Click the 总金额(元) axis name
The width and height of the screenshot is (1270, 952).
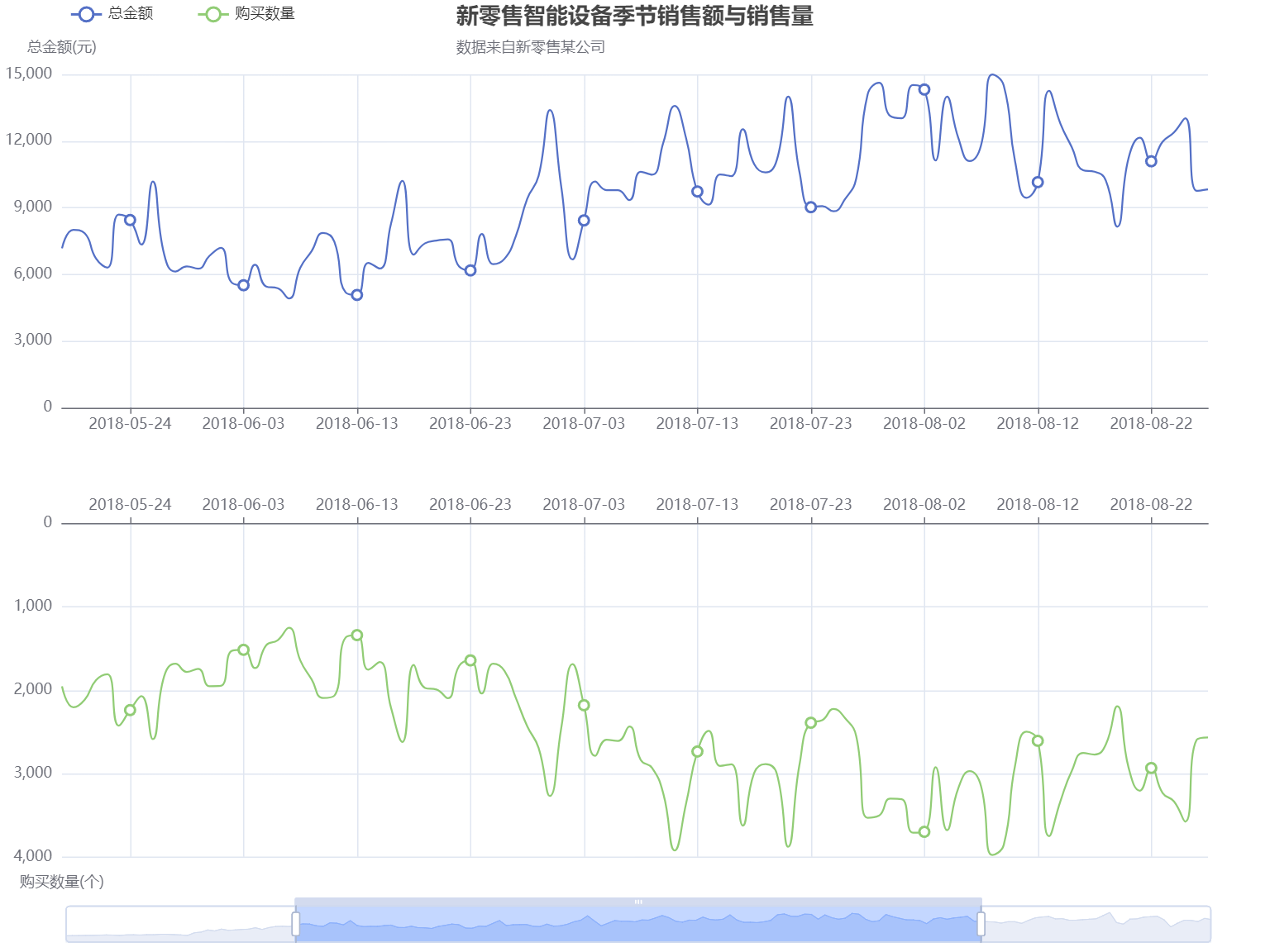pos(62,47)
